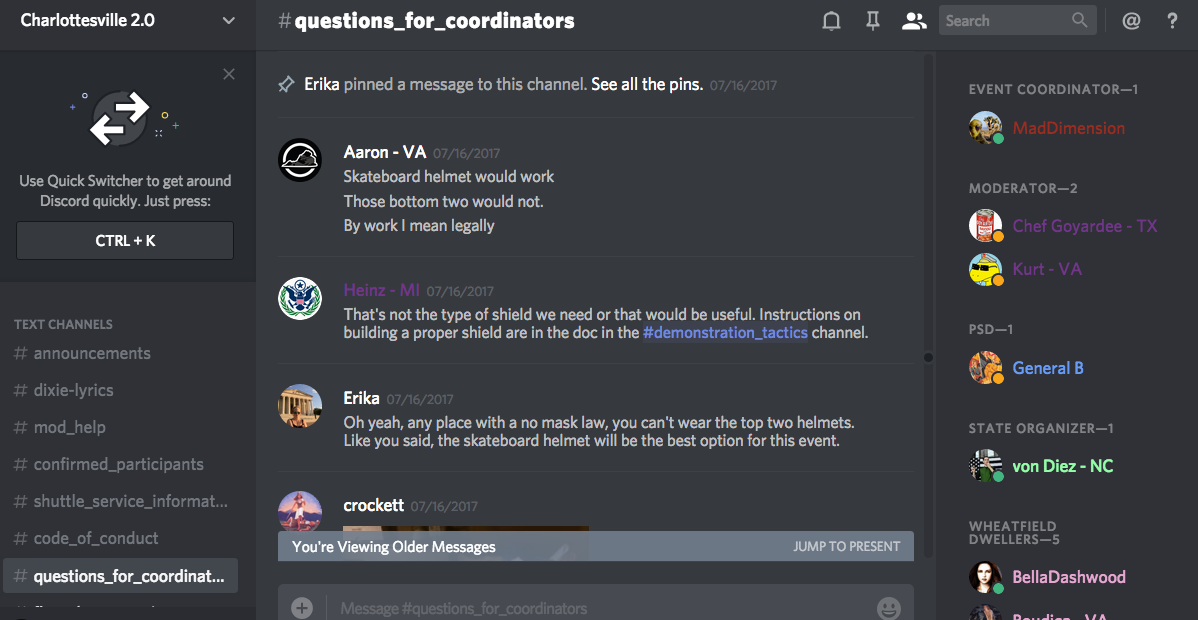
Task: Click the See all the pins link
Action: pos(647,85)
